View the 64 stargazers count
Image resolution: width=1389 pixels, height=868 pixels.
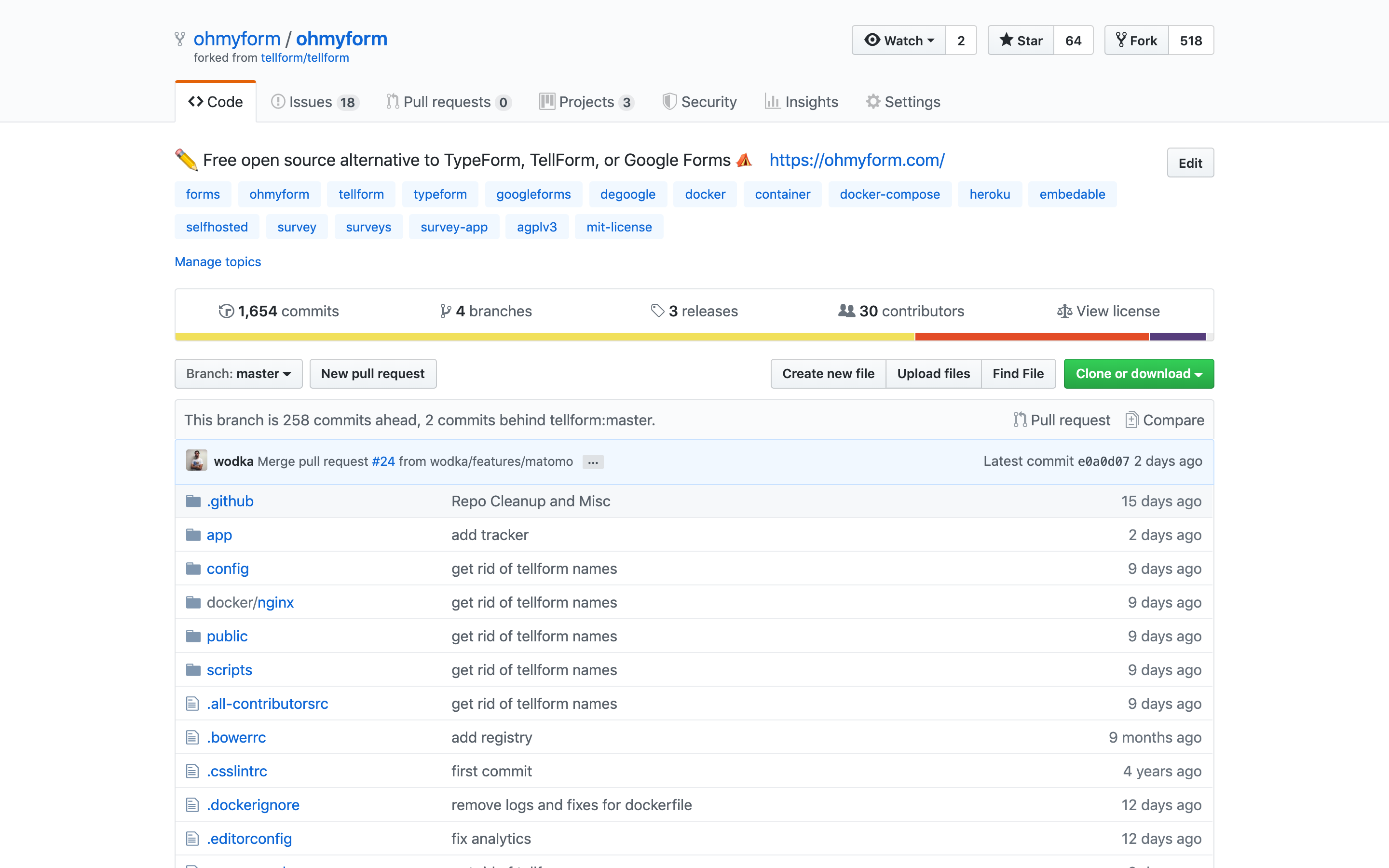[x=1073, y=40]
